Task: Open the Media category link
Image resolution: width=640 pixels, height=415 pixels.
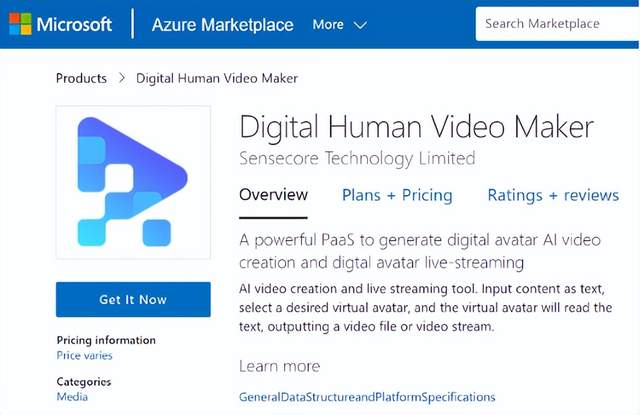Action: (71, 396)
